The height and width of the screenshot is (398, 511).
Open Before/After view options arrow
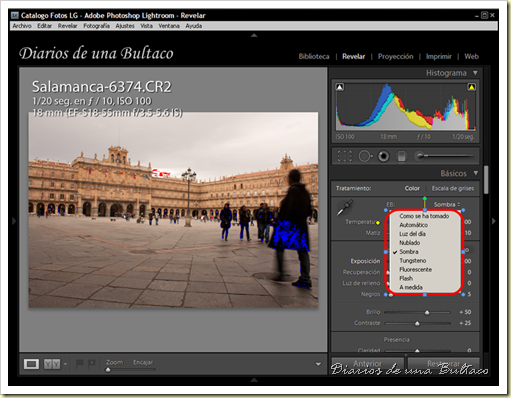pos(65,364)
